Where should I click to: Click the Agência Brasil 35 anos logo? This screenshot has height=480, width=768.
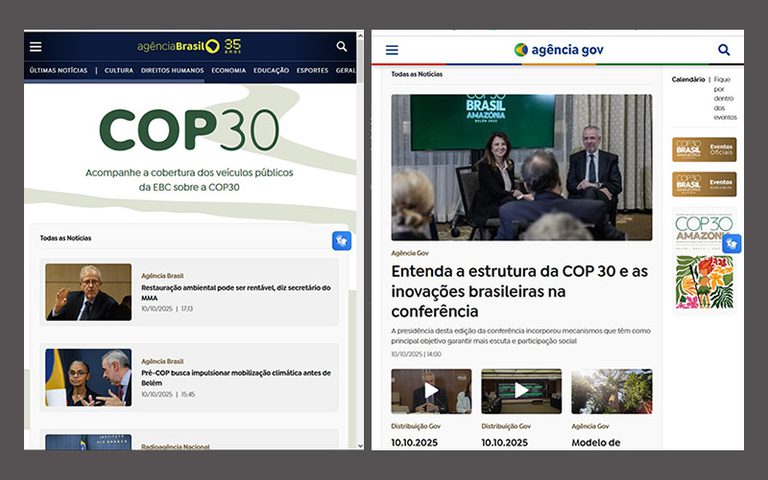pyautogui.click(x=189, y=46)
